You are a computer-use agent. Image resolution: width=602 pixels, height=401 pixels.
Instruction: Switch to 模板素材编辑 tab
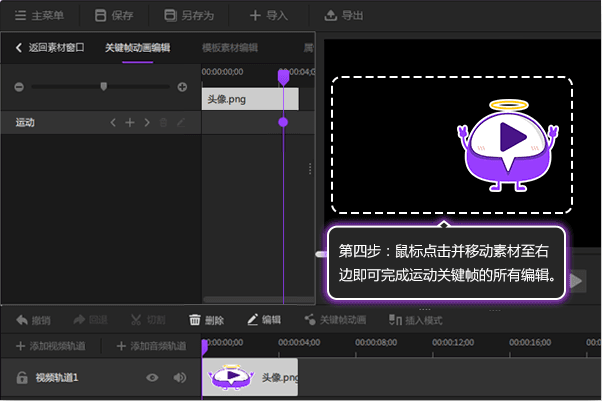229,47
